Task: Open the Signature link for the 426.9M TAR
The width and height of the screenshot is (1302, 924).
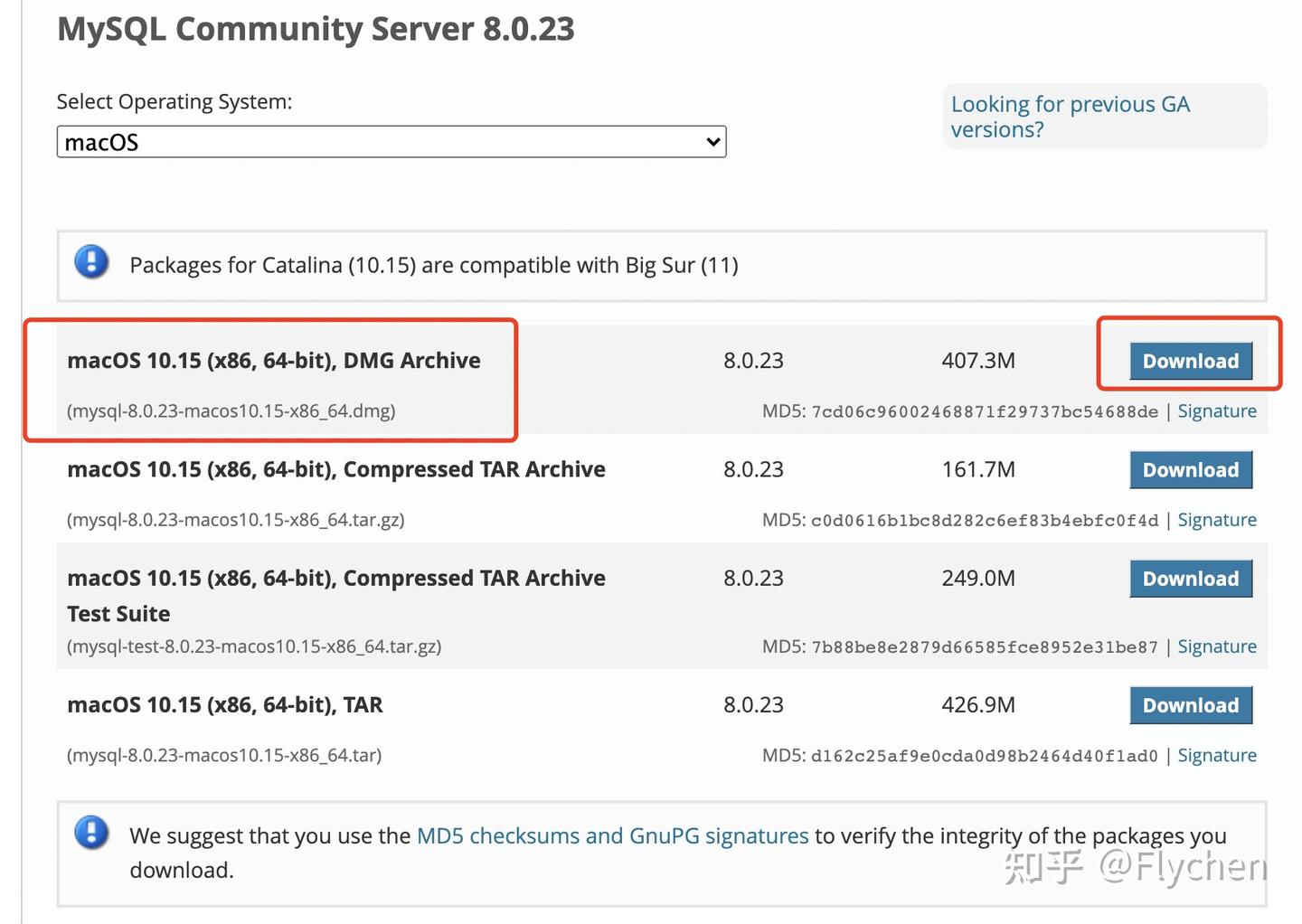Action: pyautogui.click(x=1216, y=755)
